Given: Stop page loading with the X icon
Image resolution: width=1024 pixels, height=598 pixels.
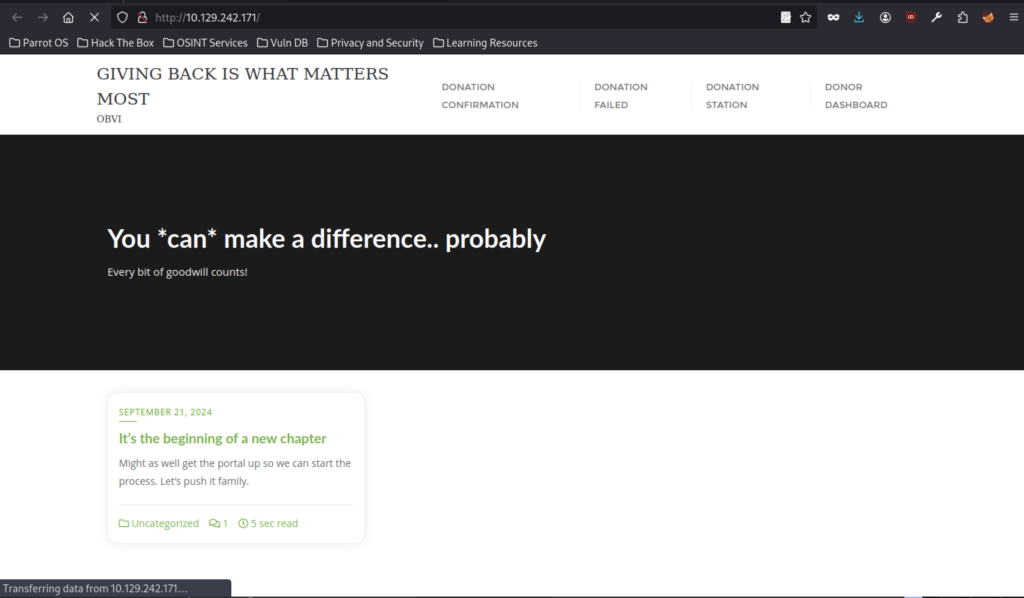Looking at the screenshot, I should [94, 17].
